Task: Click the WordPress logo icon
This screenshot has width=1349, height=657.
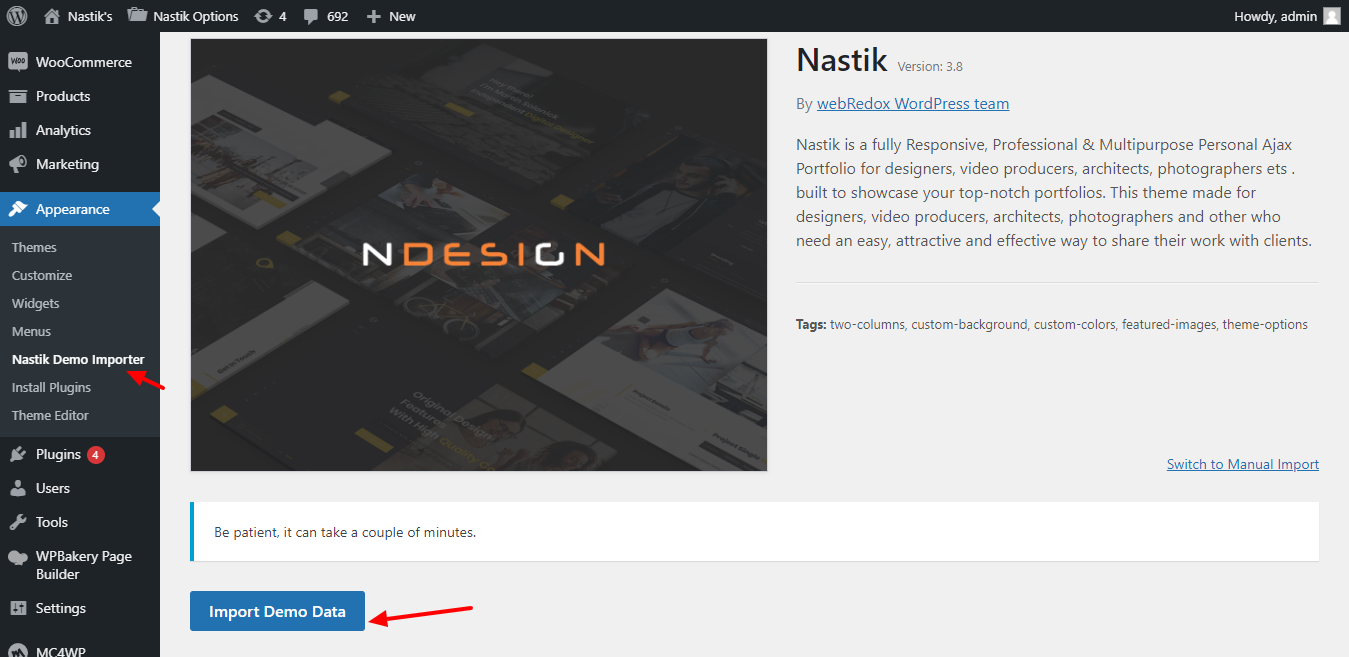Action: (x=16, y=16)
